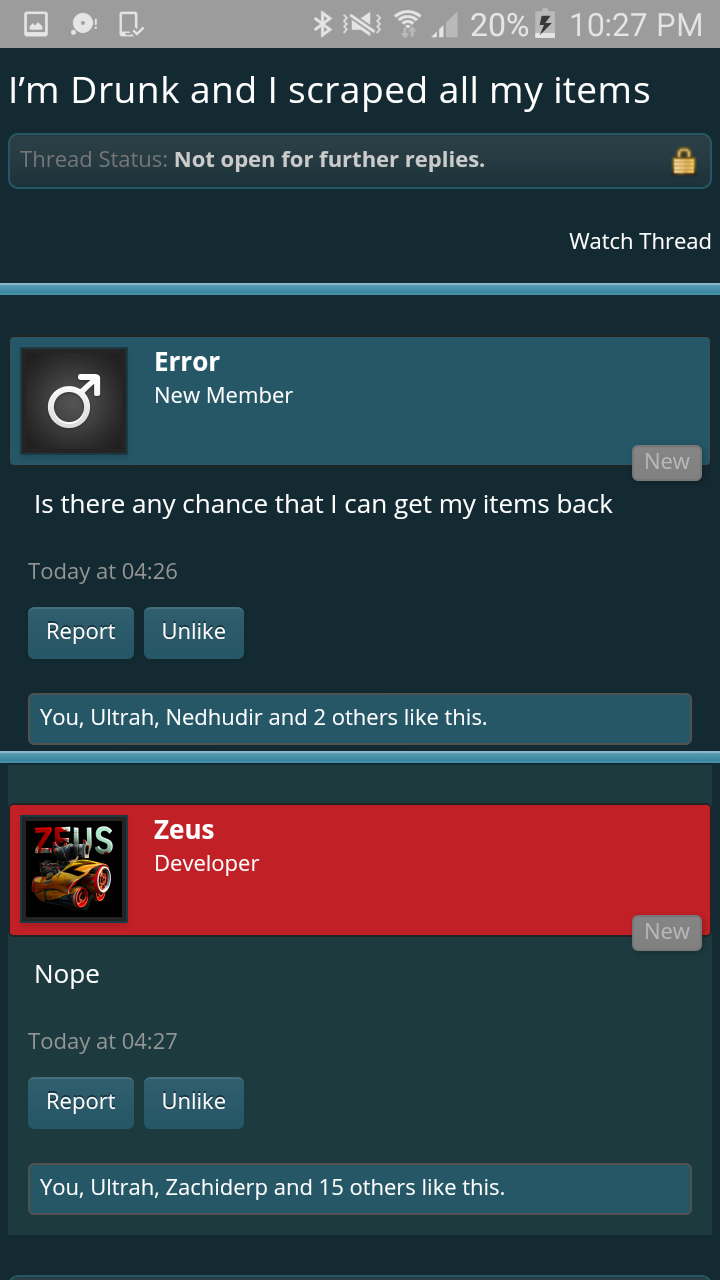Open Error's male symbol avatar
The width and height of the screenshot is (720, 1280).
[74, 401]
